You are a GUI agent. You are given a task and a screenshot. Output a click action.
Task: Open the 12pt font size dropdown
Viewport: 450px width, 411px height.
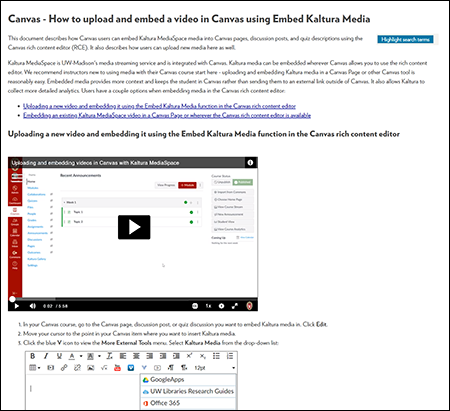[215, 368]
